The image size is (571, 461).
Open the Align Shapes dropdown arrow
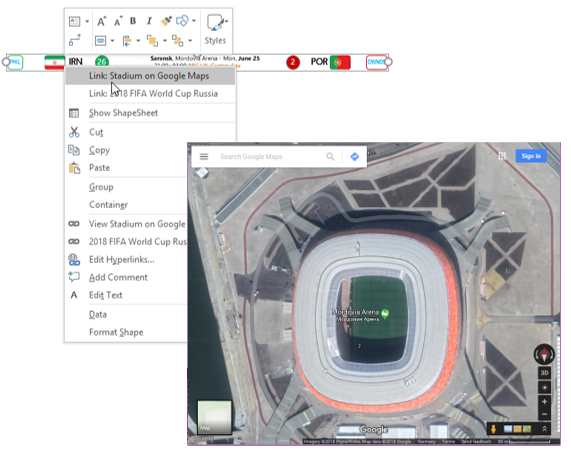[x=138, y=40]
